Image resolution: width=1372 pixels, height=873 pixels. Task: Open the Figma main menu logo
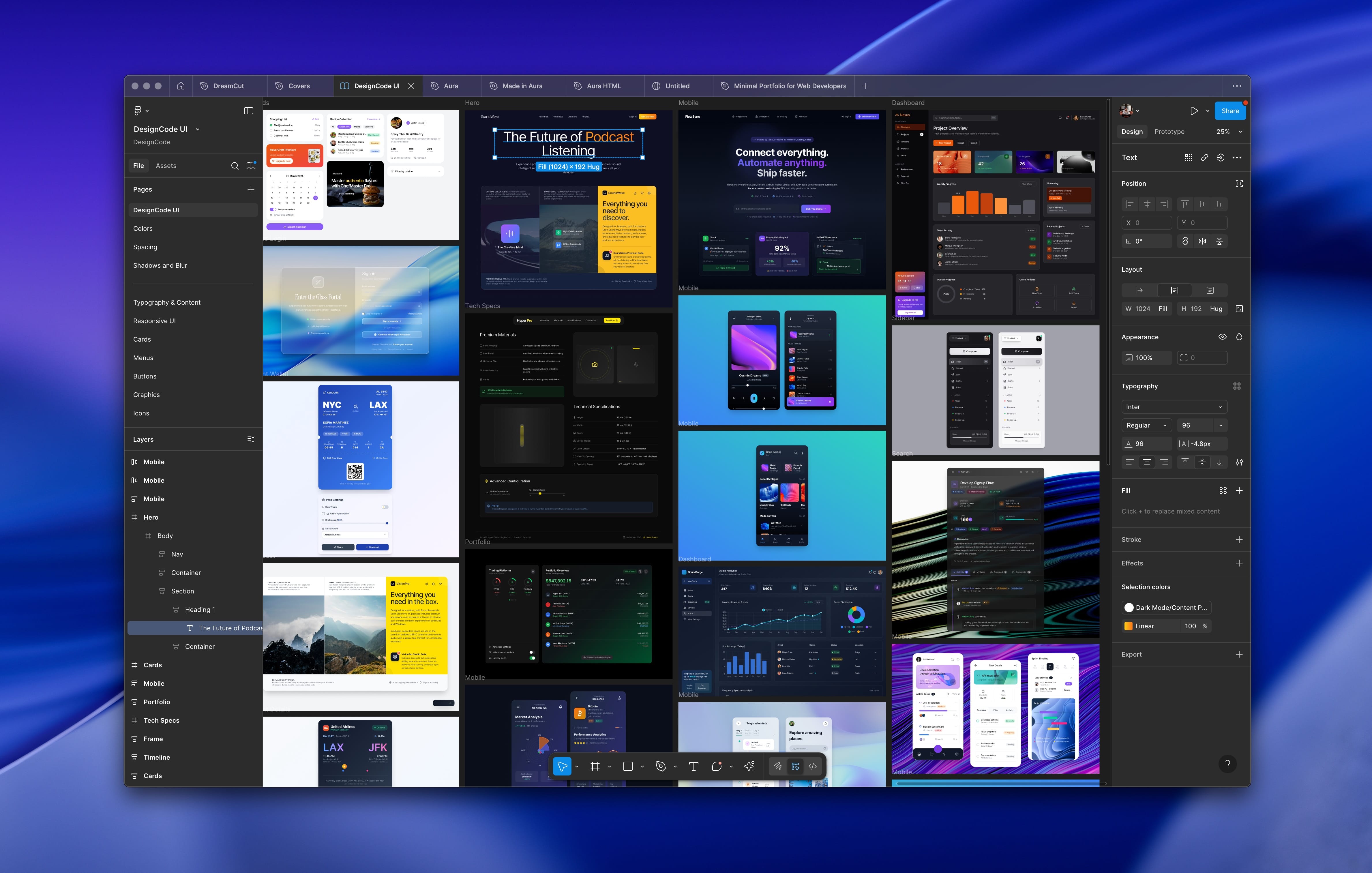137,110
